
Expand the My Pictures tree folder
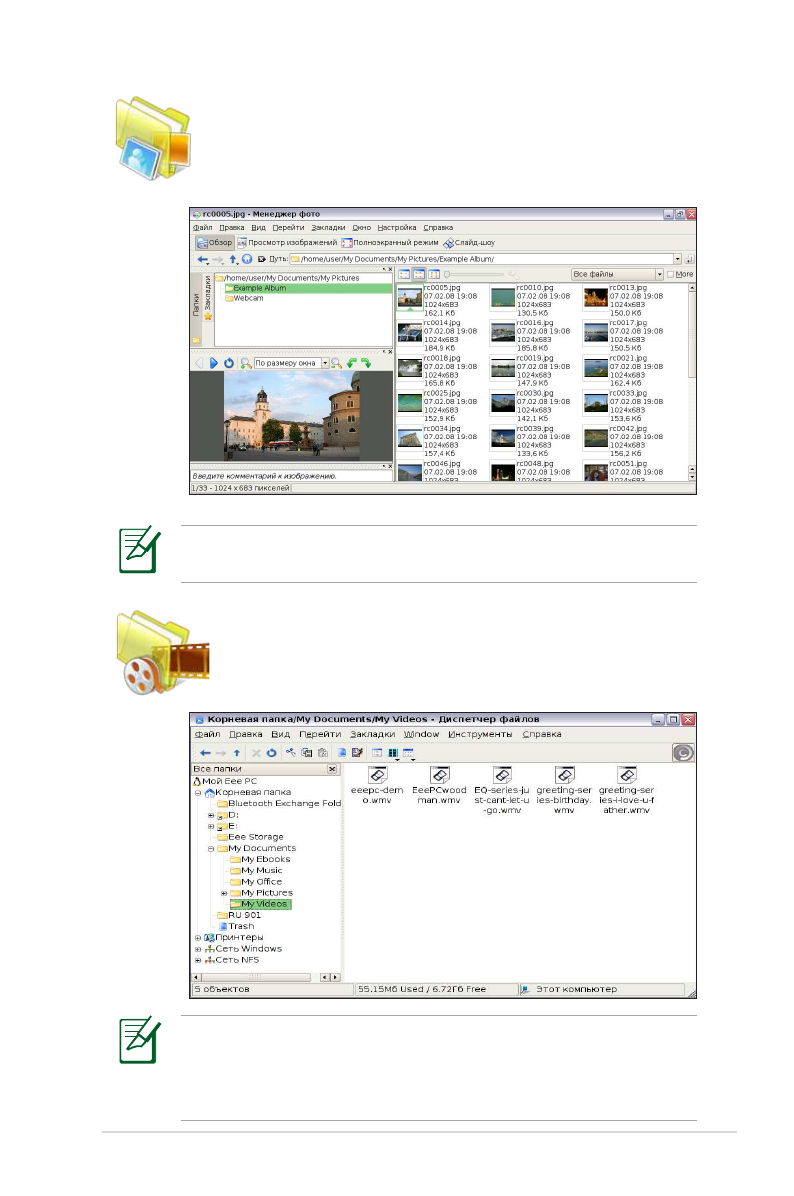coord(225,893)
